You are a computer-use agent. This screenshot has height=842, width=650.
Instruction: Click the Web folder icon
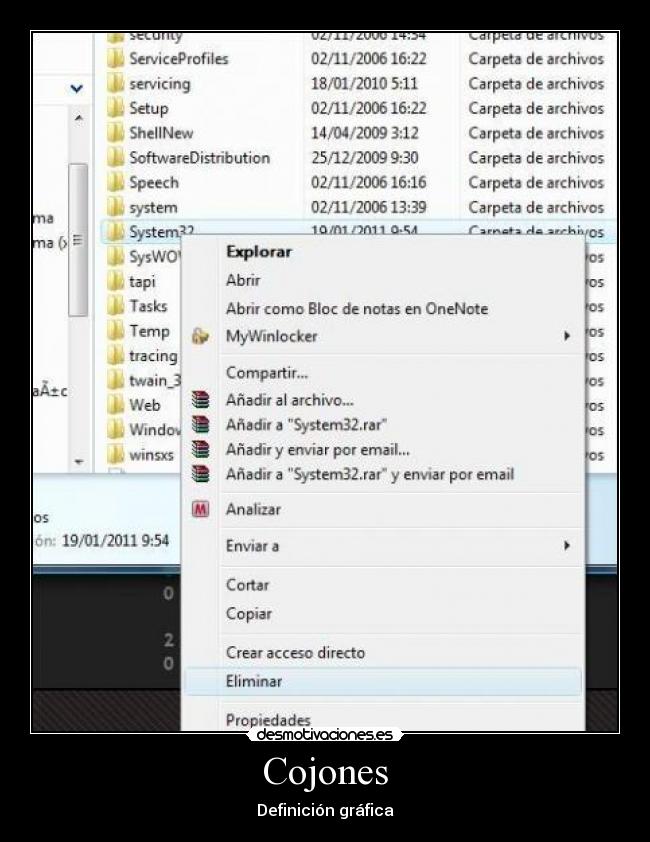point(115,405)
